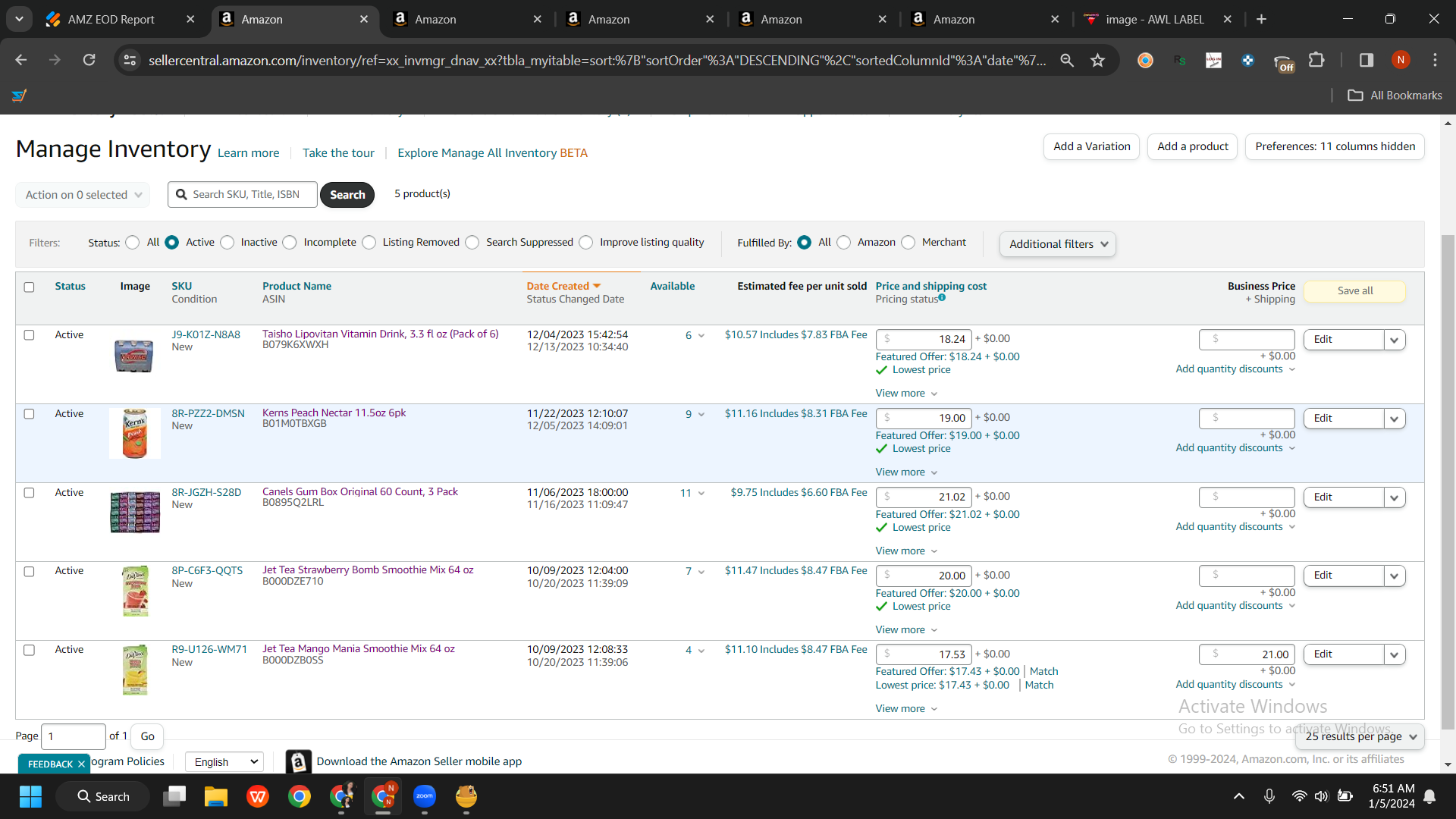This screenshot has width=1456, height=819.
Task: Expand Additional filters dropdown
Action: tap(1058, 244)
